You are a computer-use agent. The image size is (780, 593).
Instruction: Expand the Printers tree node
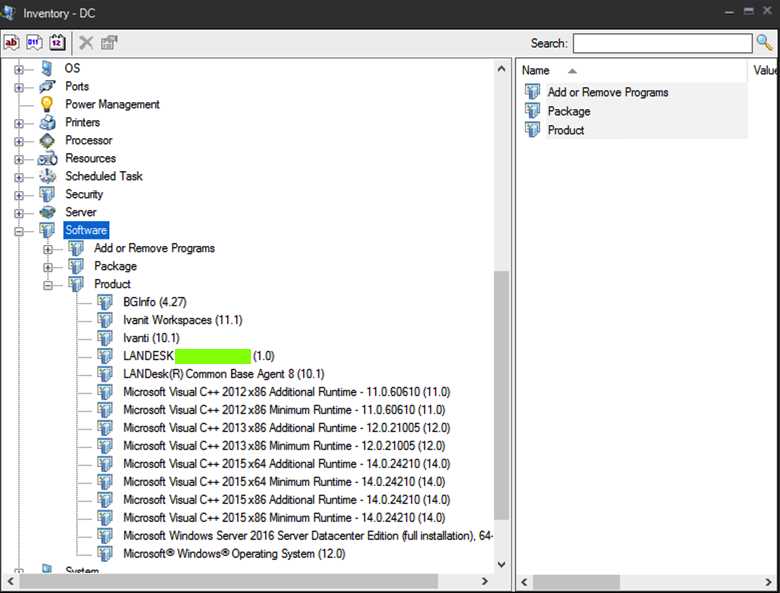pyautogui.click(x=19, y=123)
